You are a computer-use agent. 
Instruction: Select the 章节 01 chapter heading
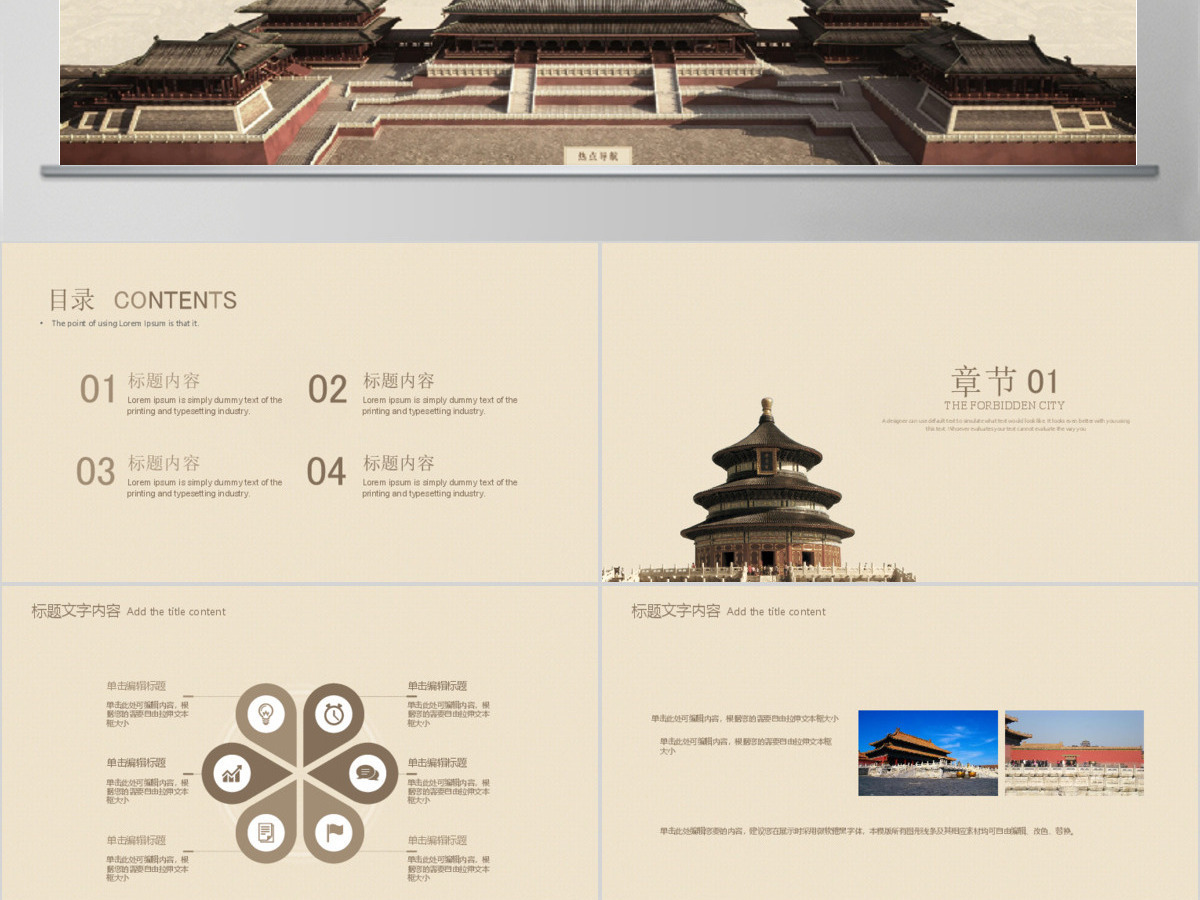[1004, 381]
